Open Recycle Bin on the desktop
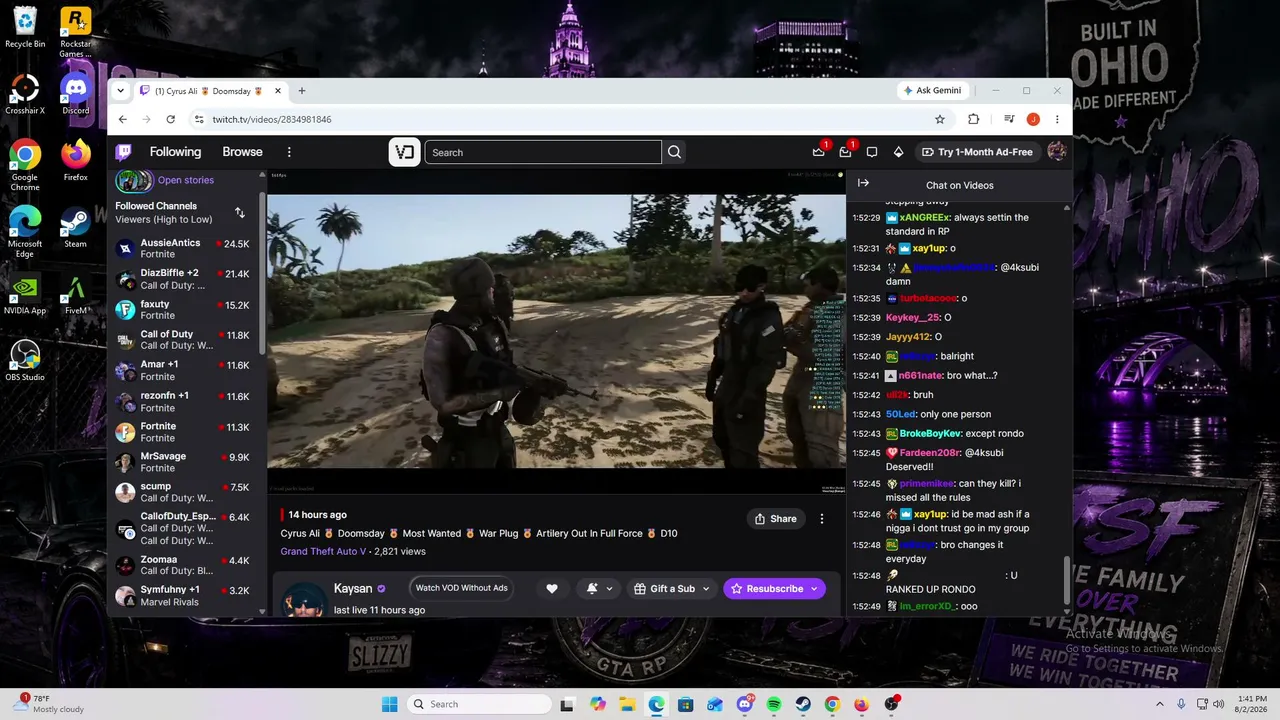The width and height of the screenshot is (1280, 720). click(25, 28)
